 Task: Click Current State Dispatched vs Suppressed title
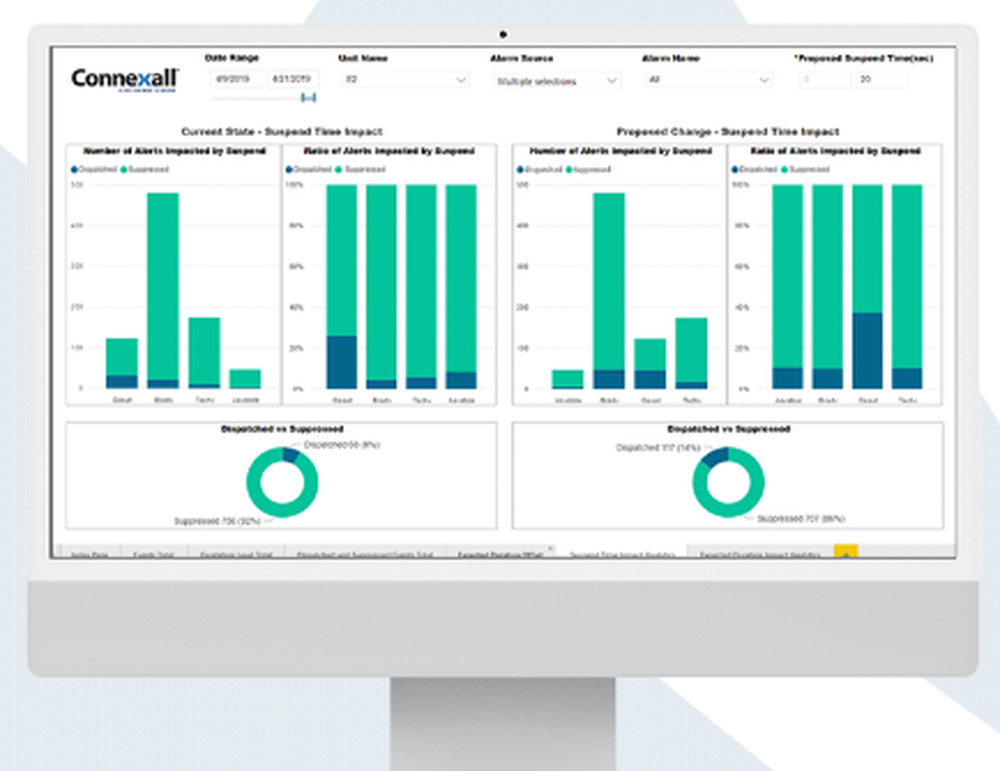click(x=282, y=429)
